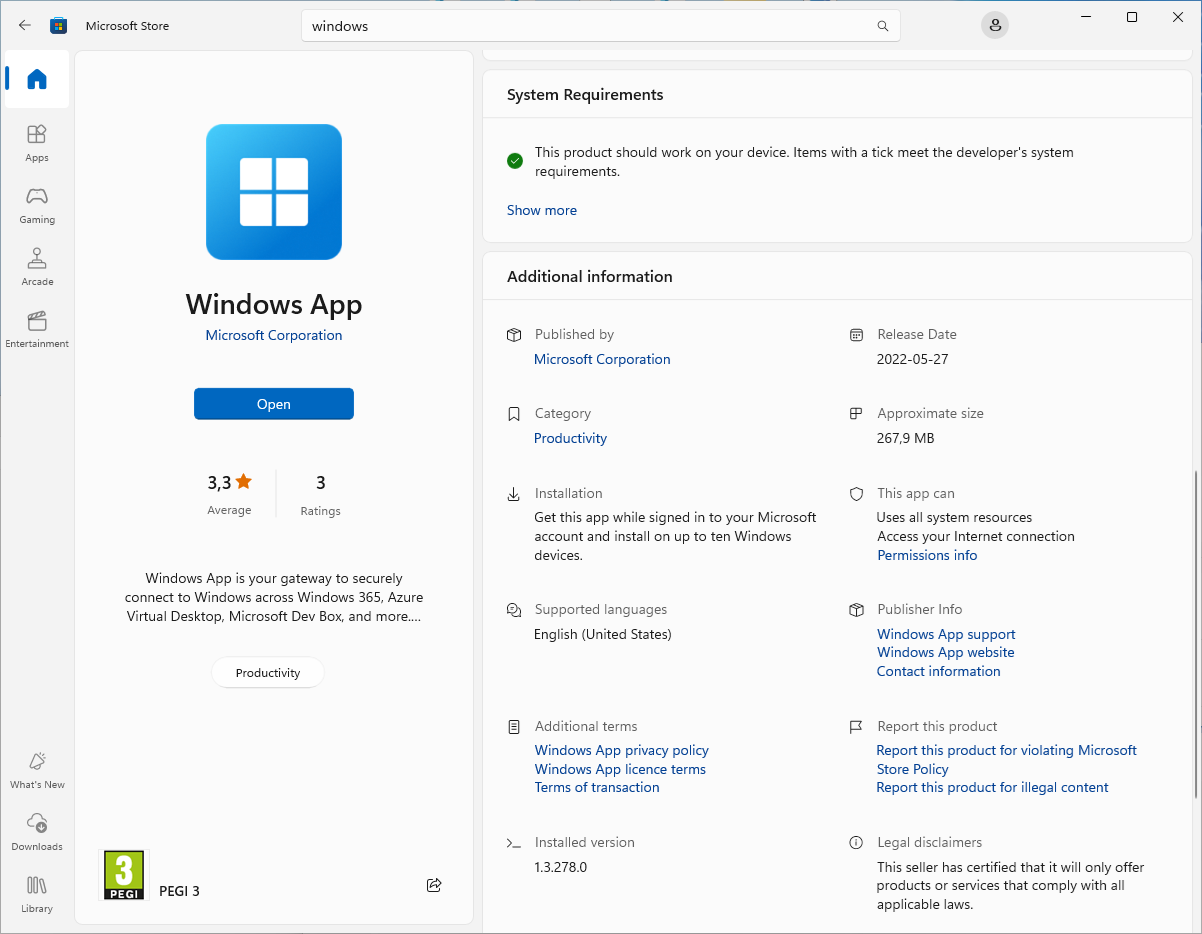Open the user account profile icon
The height and width of the screenshot is (934, 1202).
click(x=994, y=26)
